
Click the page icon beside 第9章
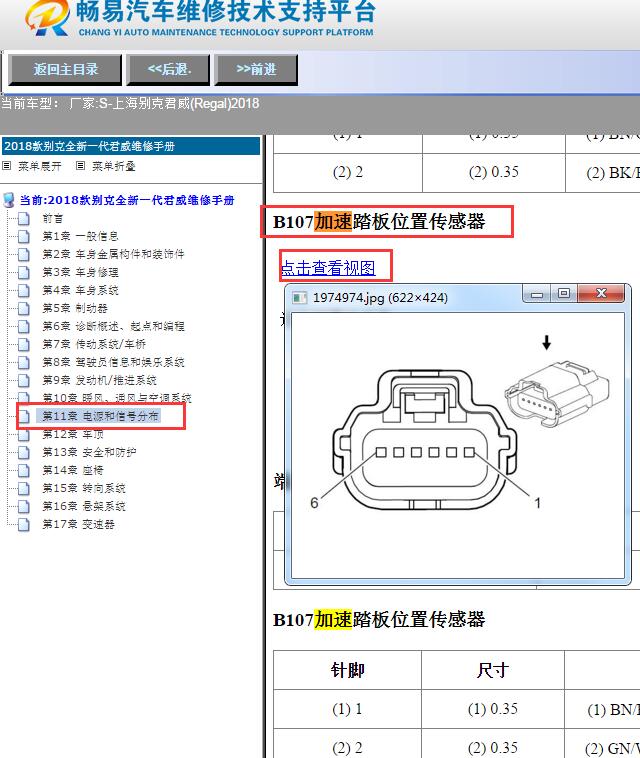click(x=24, y=380)
